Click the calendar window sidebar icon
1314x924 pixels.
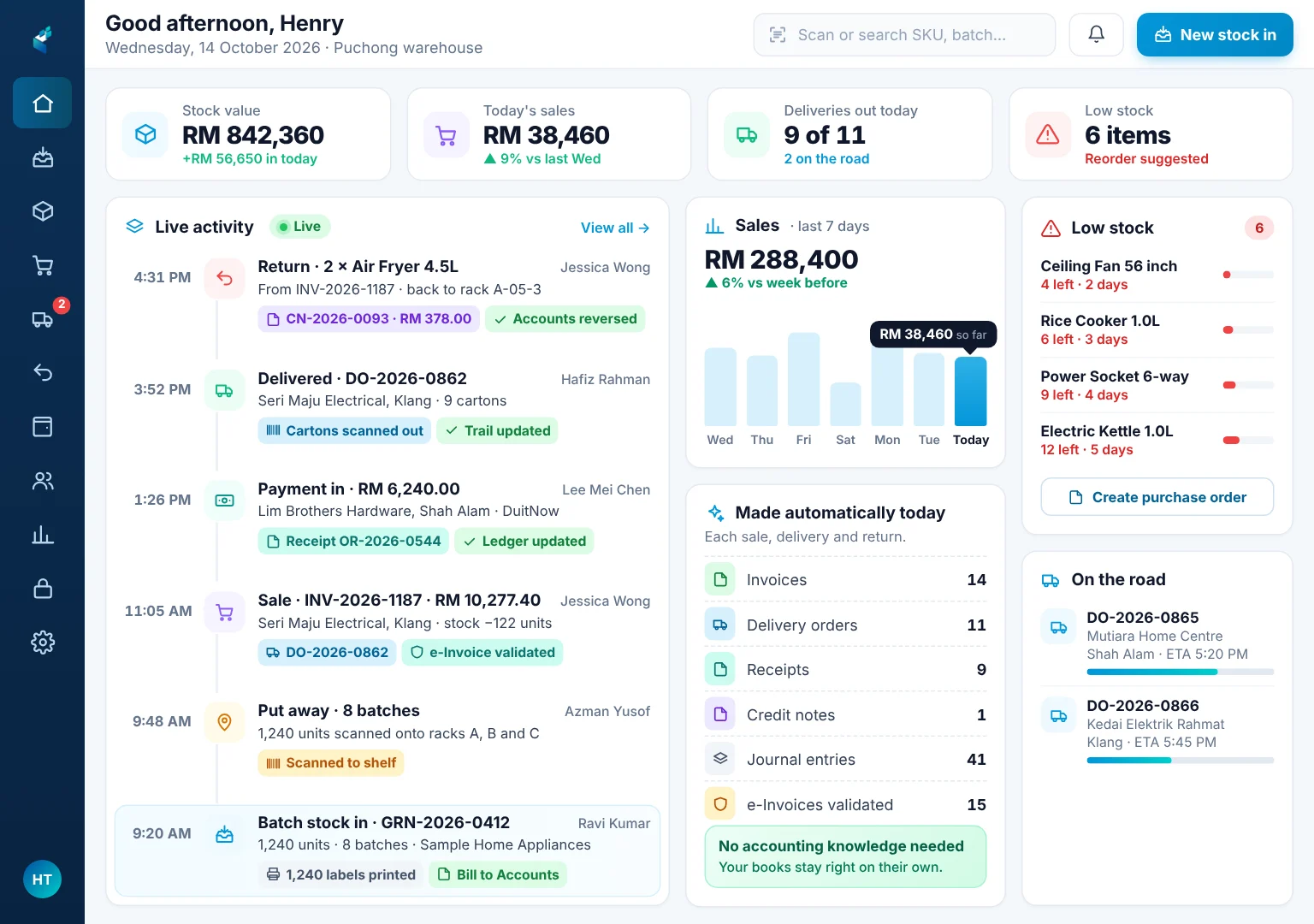point(42,427)
